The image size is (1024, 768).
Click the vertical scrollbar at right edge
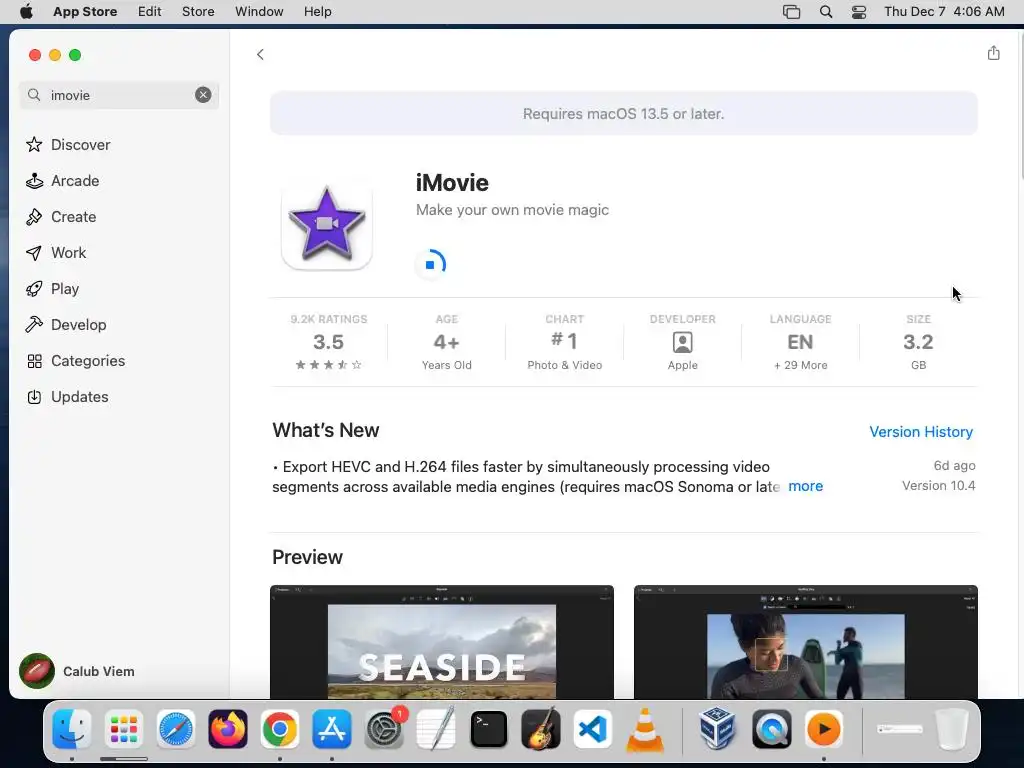click(x=1020, y=108)
